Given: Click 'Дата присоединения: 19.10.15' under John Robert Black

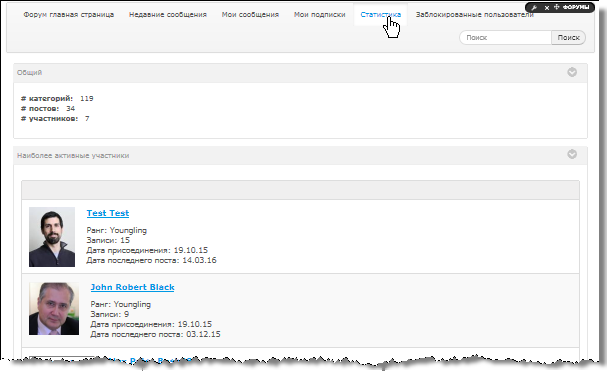Looking at the screenshot, I should [x=151, y=324].
